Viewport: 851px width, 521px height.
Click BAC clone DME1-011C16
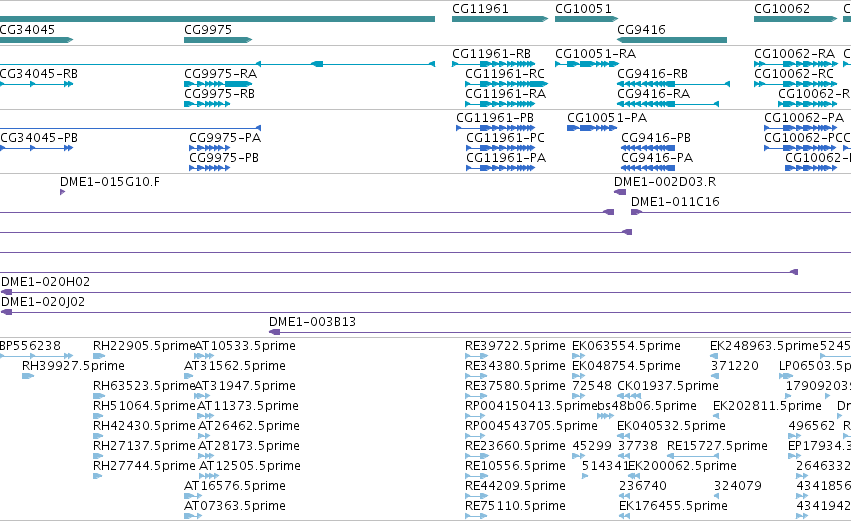[x=675, y=202]
